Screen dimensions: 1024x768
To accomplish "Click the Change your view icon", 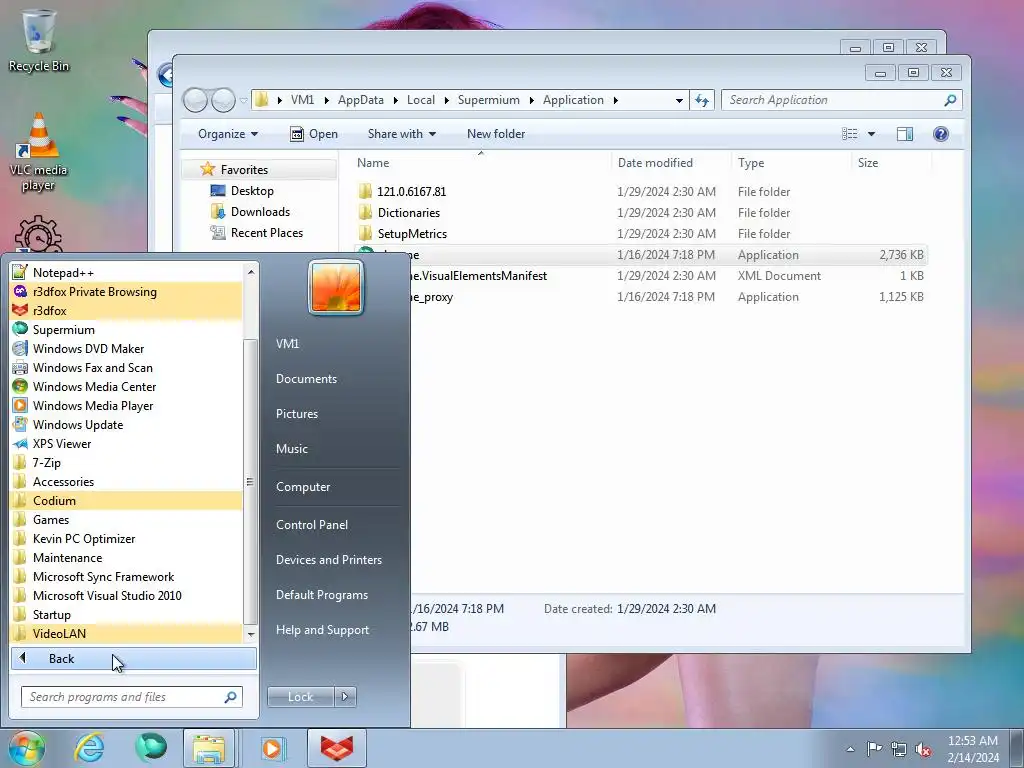I will click(x=850, y=134).
